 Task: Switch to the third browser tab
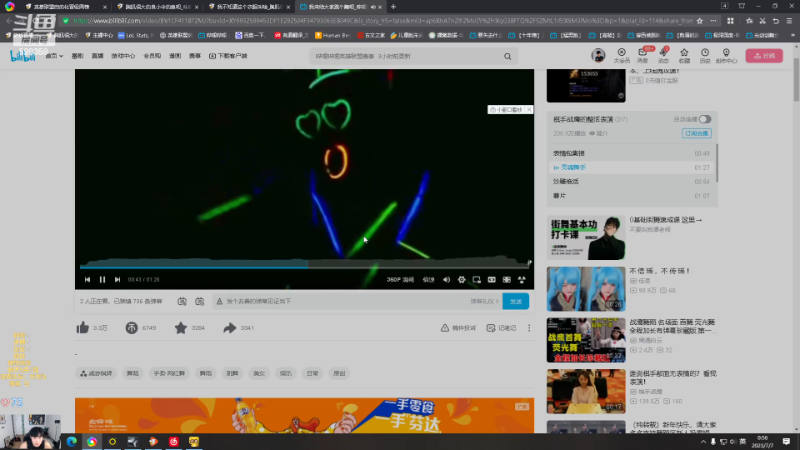click(x=248, y=7)
